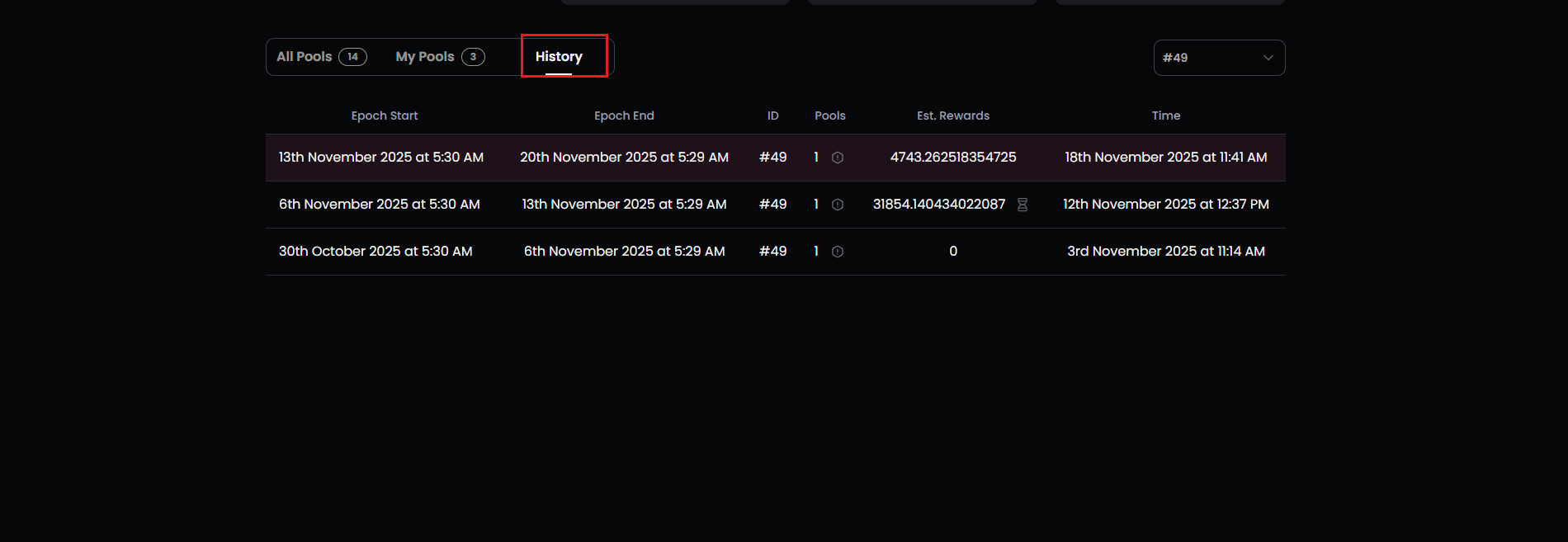The image size is (1568, 542).
Task: Click the 18th November 11:41 AM timestamp
Action: coord(1165,158)
